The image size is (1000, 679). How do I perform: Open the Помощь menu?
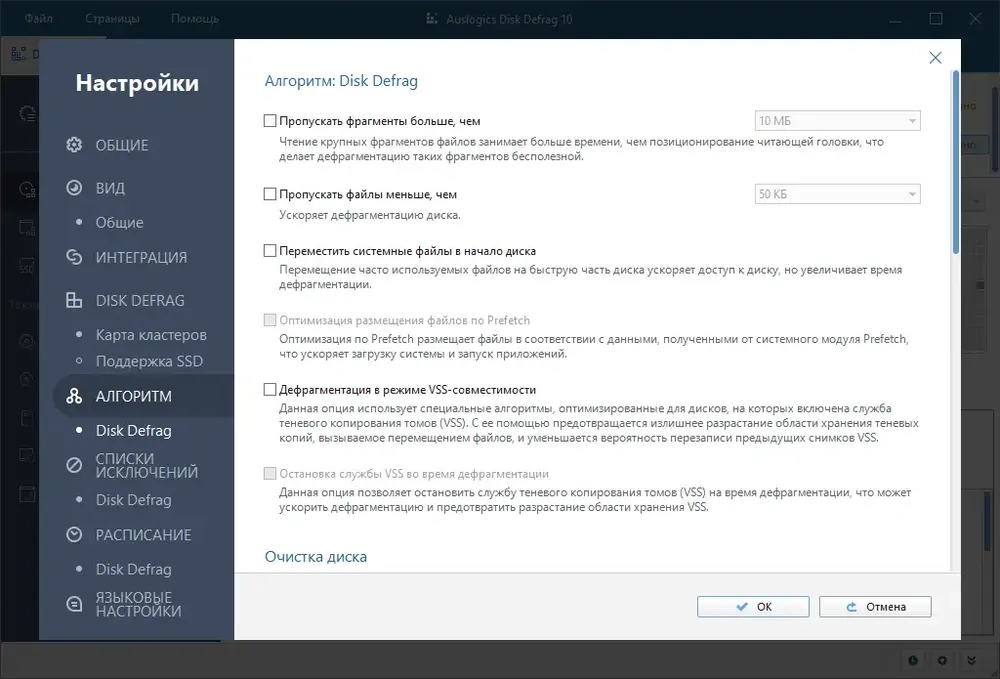point(195,18)
